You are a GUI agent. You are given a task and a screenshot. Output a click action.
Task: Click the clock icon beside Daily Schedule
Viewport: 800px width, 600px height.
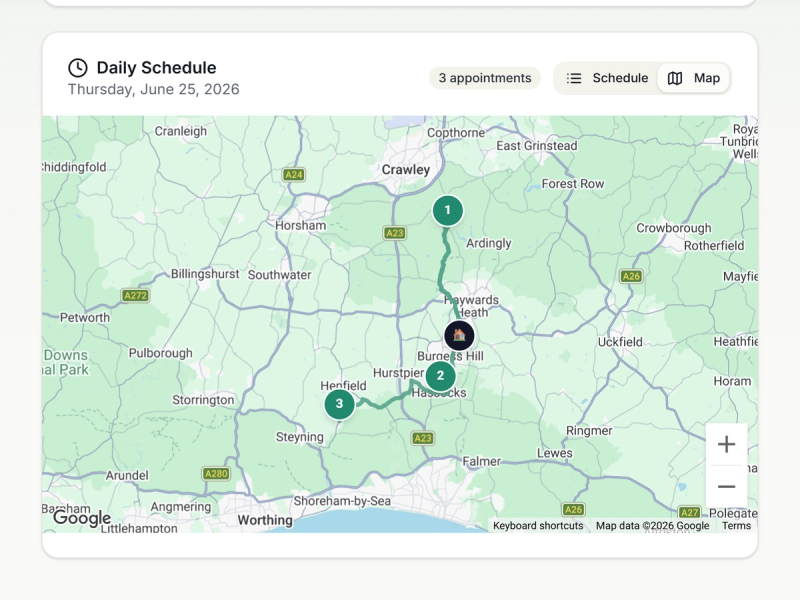tap(78, 68)
